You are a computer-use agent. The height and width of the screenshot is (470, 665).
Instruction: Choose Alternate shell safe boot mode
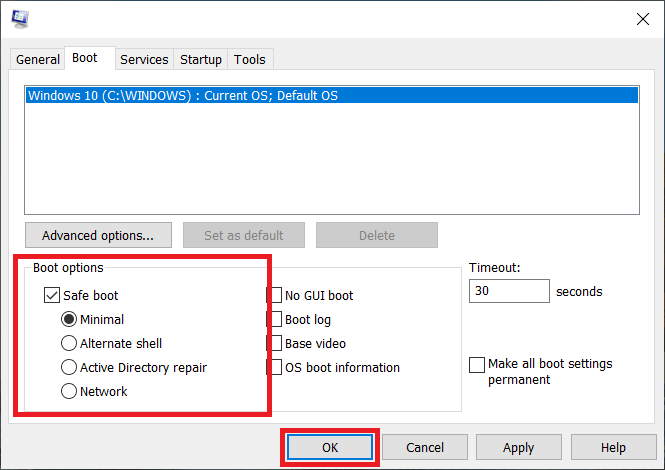69,344
